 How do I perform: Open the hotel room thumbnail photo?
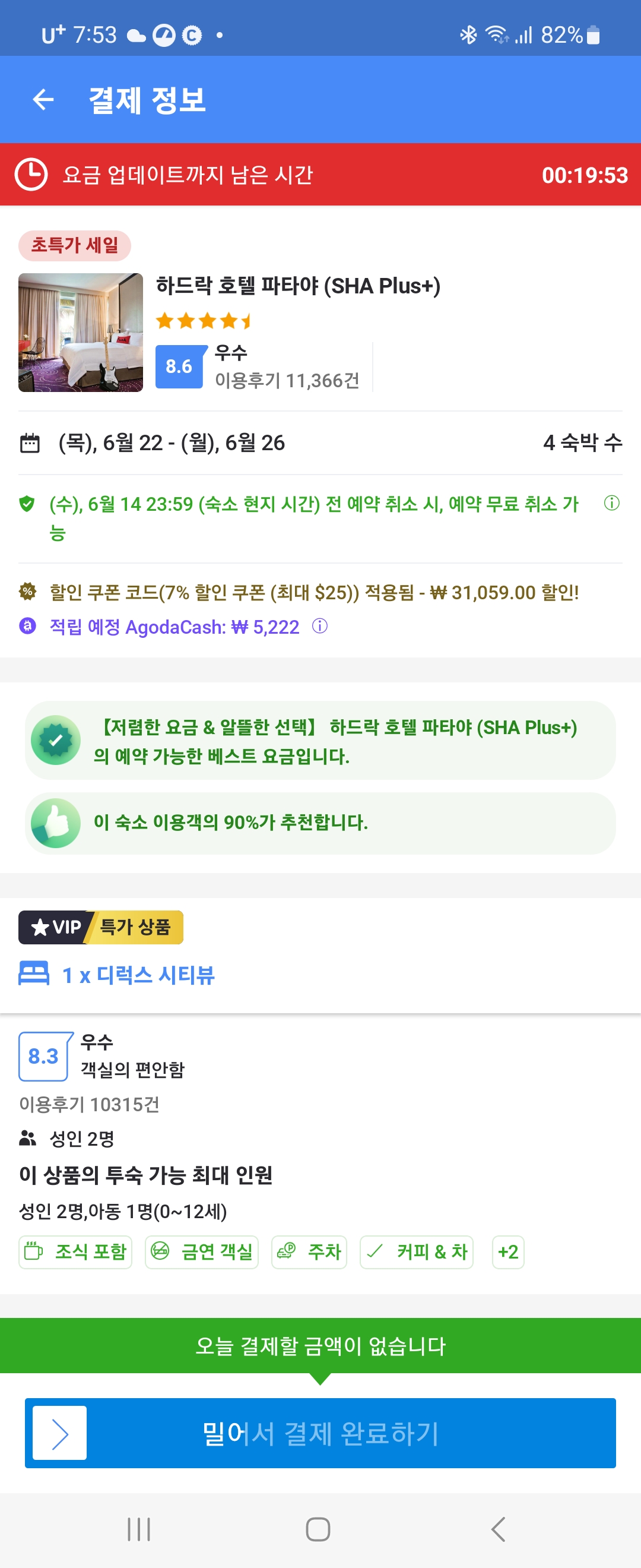(x=81, y=333)
